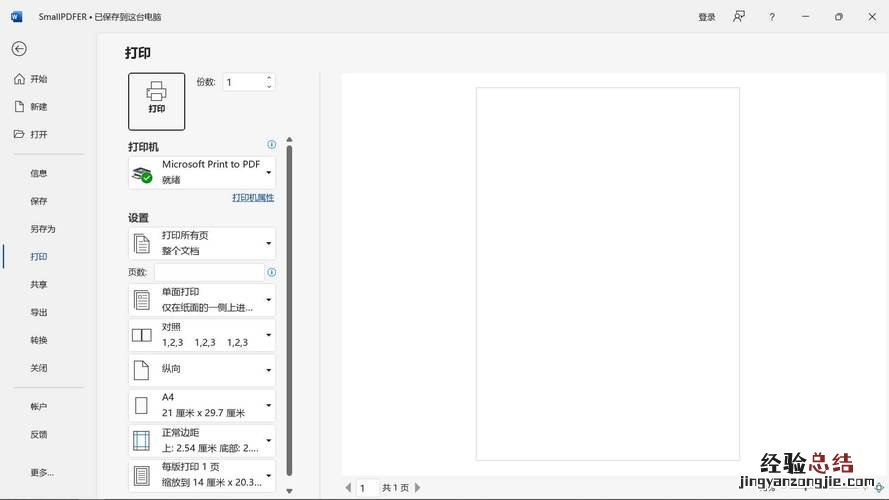
Task: Click the settings scrollbar up arrow
Action: click(289, 139)
